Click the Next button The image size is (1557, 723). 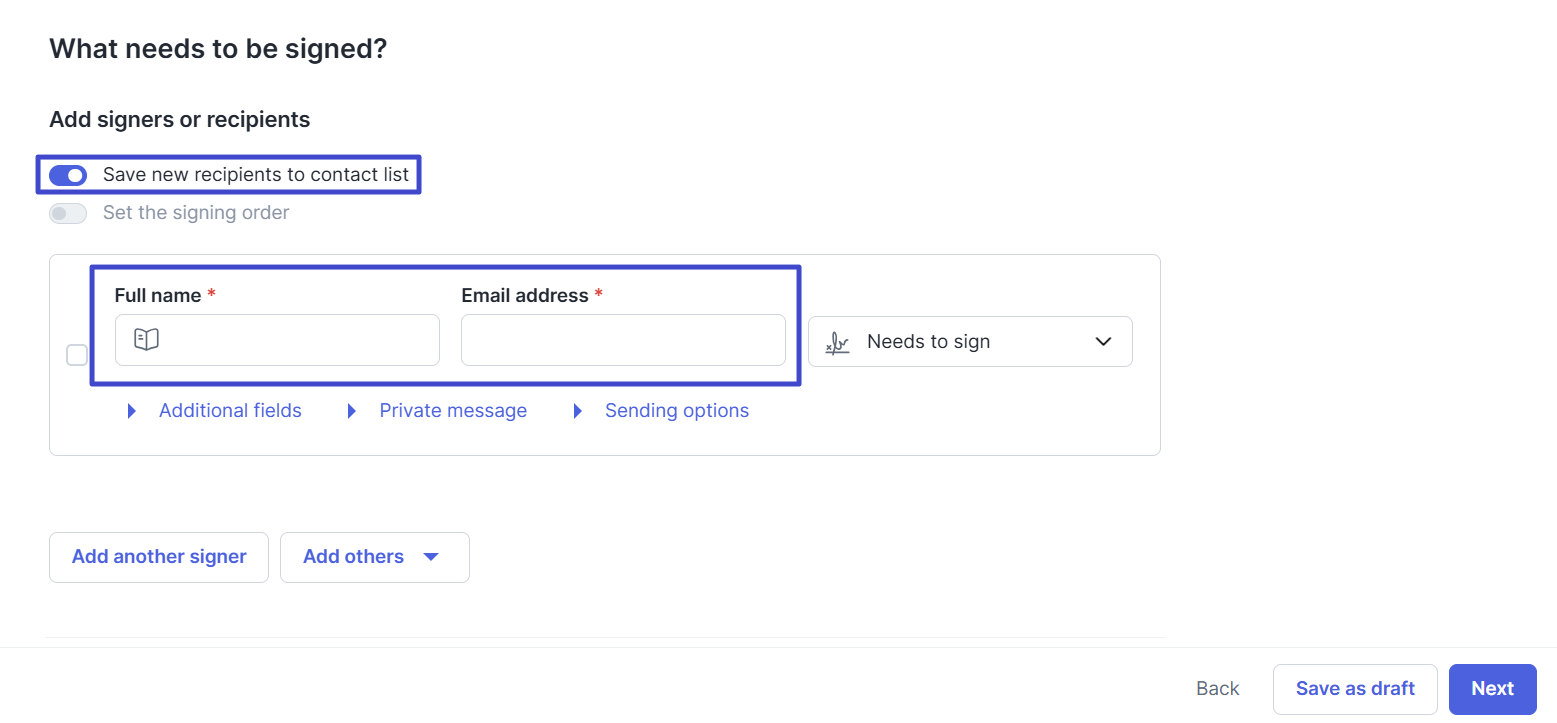[x=1493, y=689]
